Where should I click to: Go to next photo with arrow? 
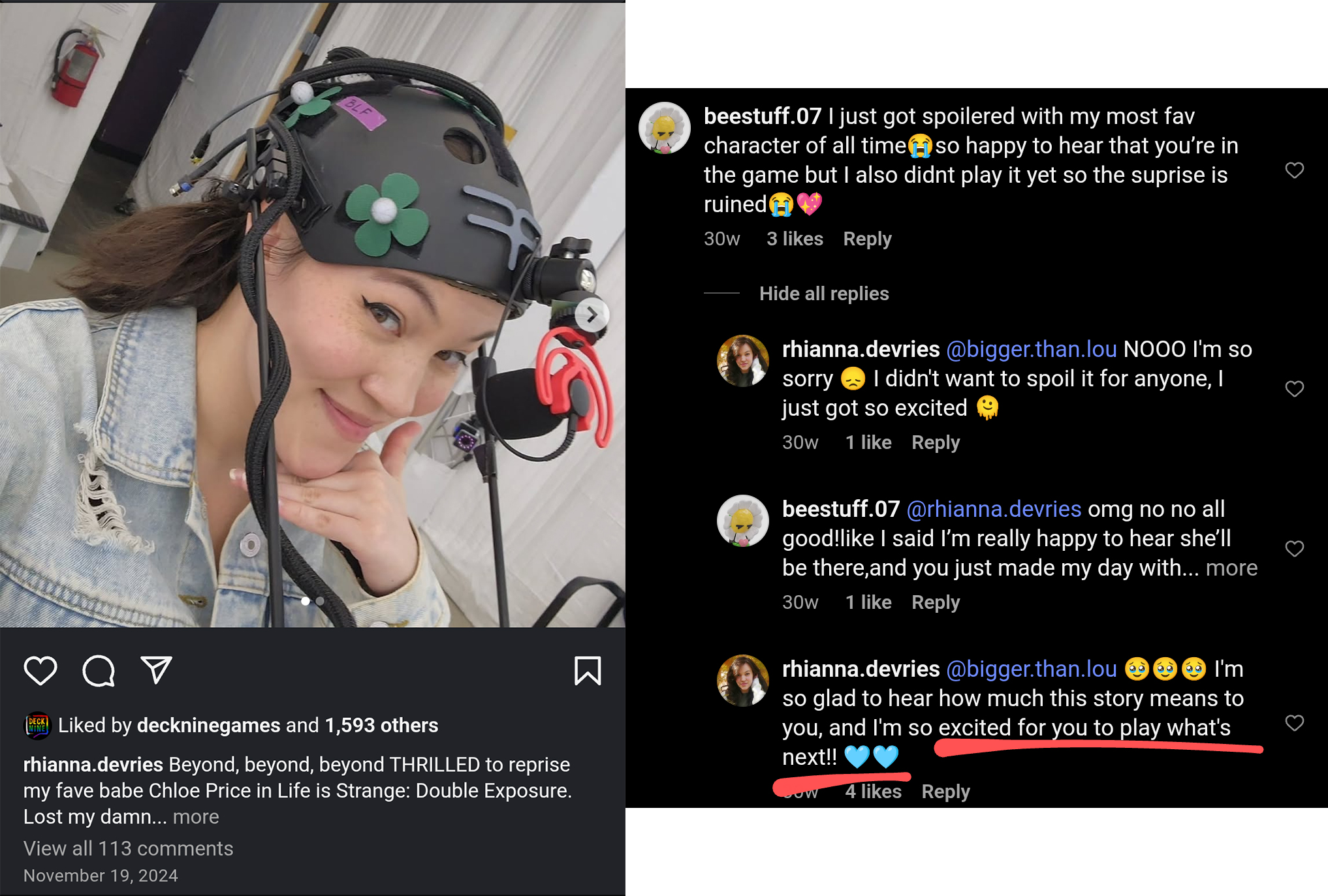tap(592, 315)
